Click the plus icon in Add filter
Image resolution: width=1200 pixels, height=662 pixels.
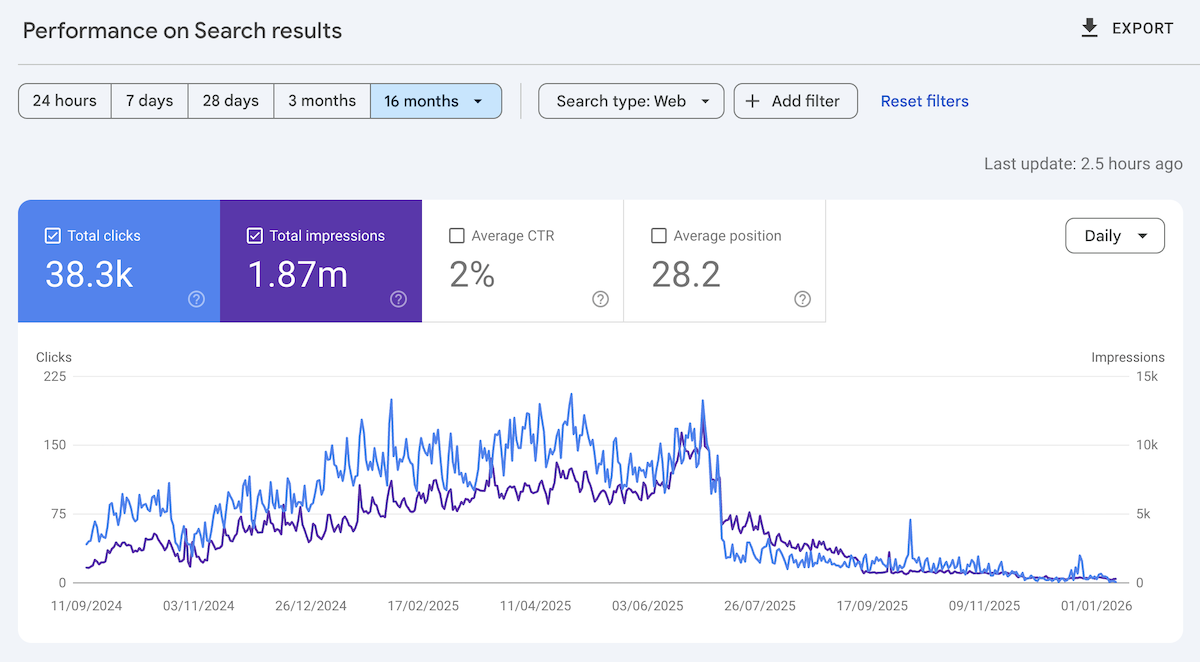tap(751, 100)
